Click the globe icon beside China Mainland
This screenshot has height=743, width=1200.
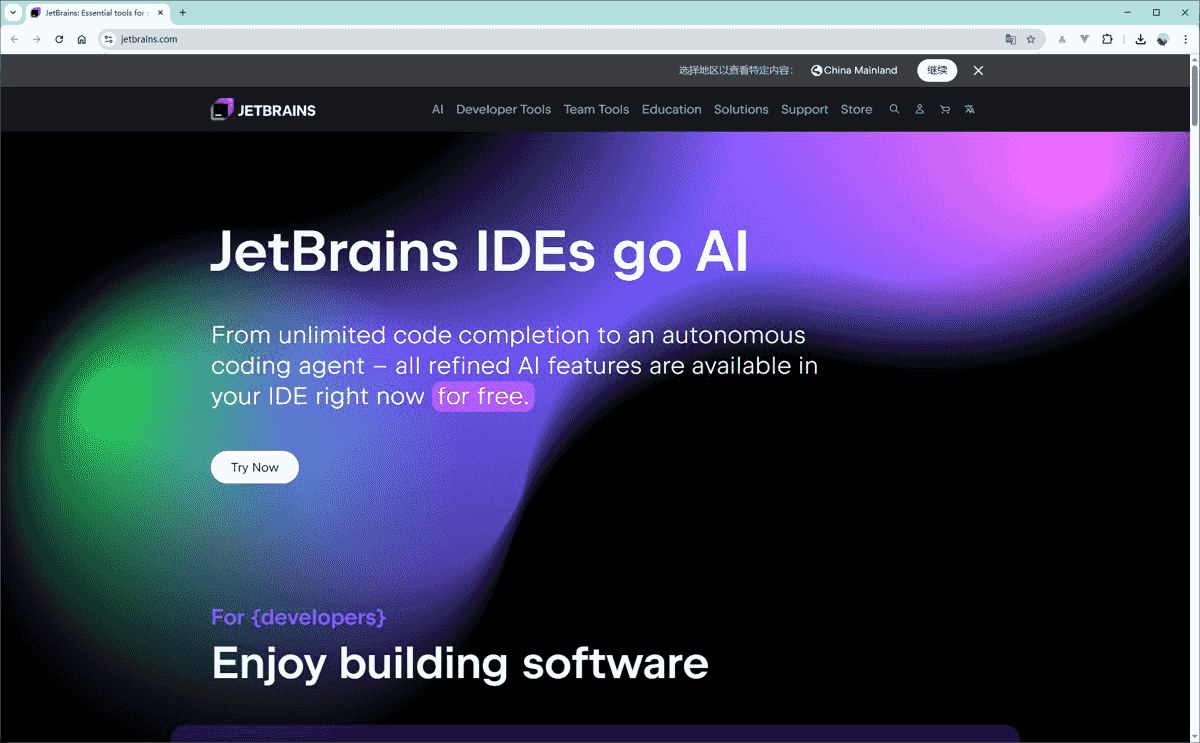[x=816, y=71]
